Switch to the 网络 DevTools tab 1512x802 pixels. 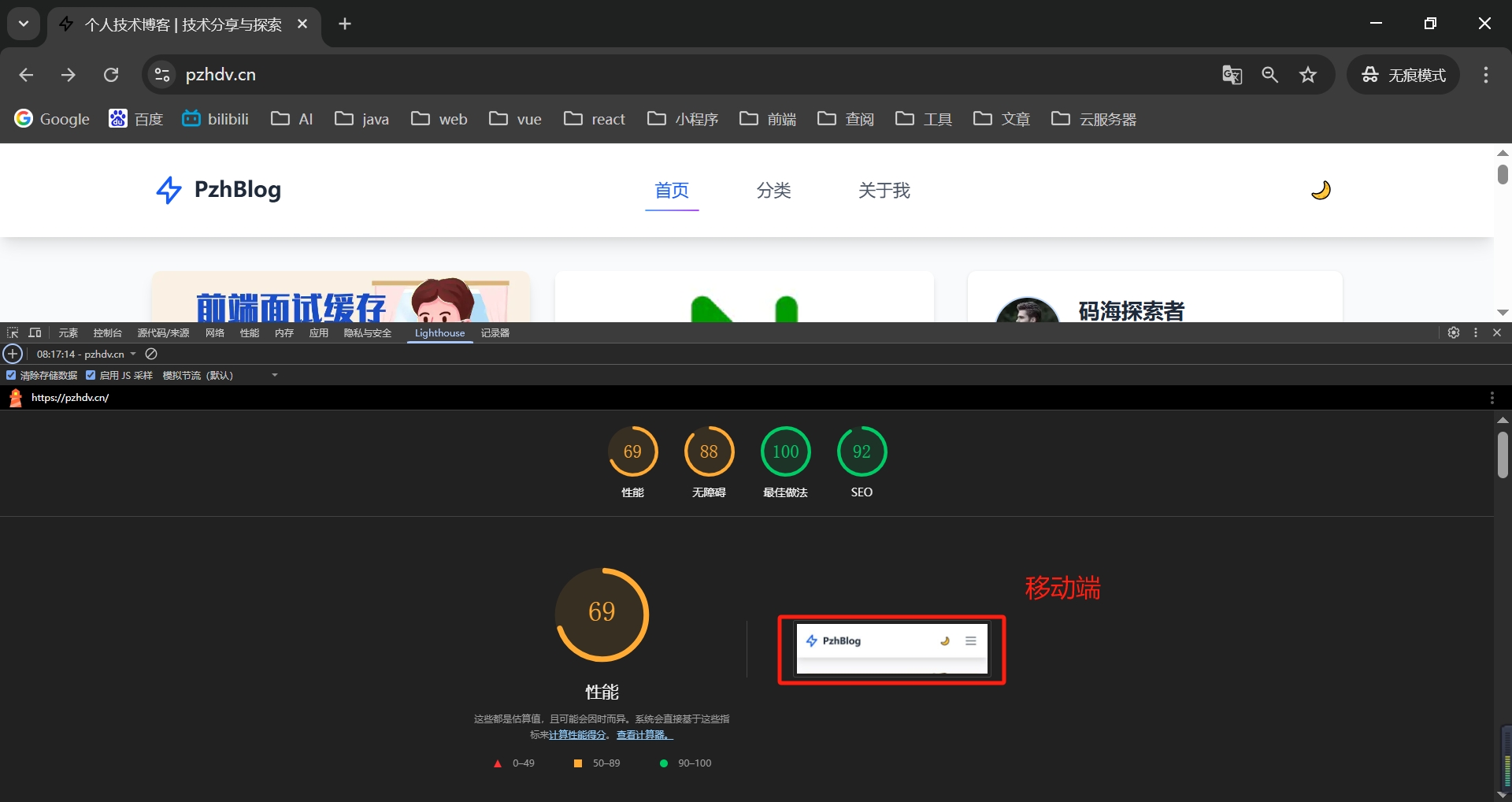[215, 333]
